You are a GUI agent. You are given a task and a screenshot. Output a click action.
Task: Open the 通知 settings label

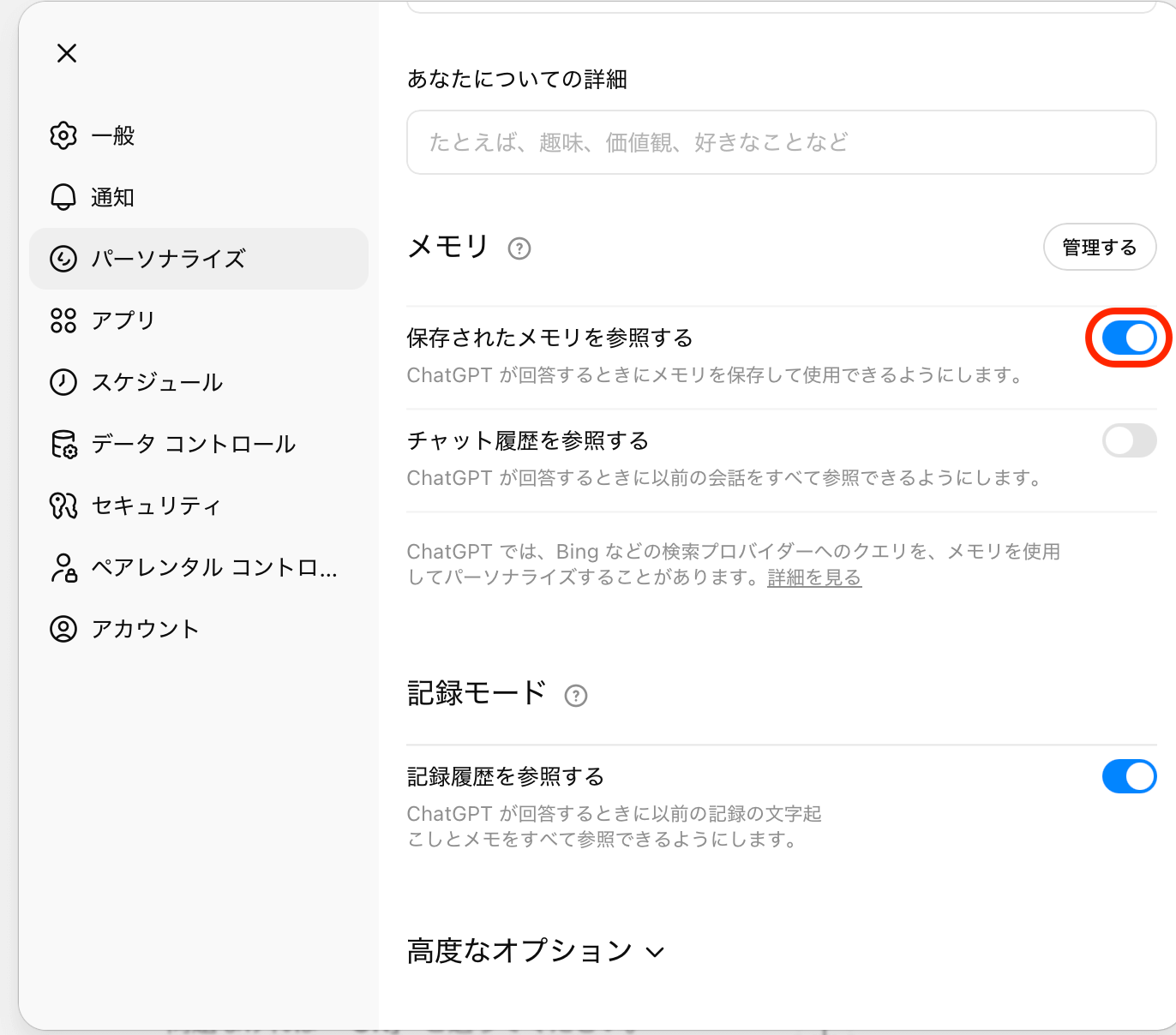pos(113,197)
